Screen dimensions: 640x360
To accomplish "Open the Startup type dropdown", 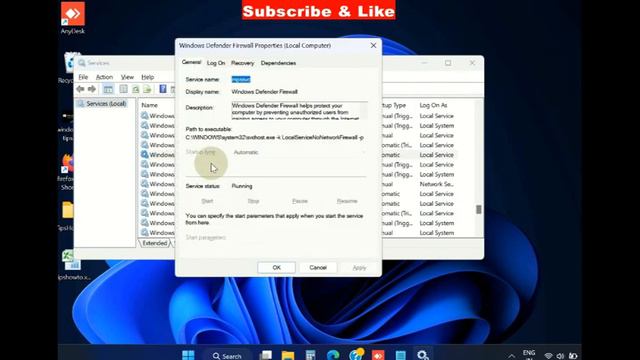I will coord(299,152).
